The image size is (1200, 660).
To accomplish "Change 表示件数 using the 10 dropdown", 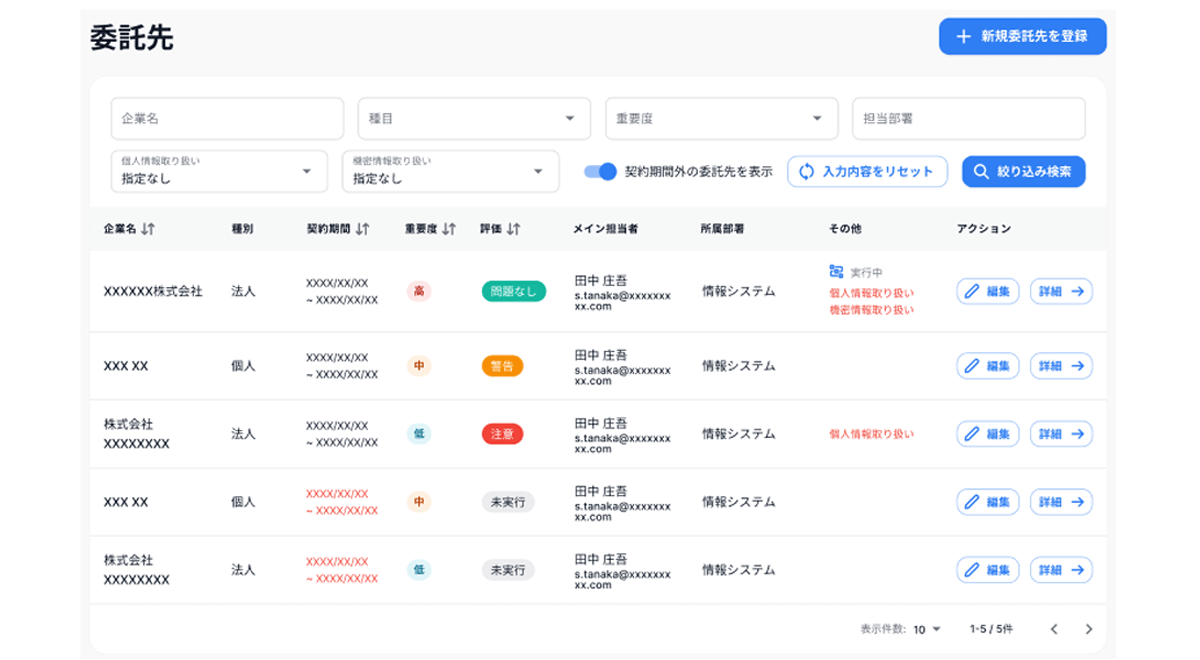I will [x=928, y=629].
